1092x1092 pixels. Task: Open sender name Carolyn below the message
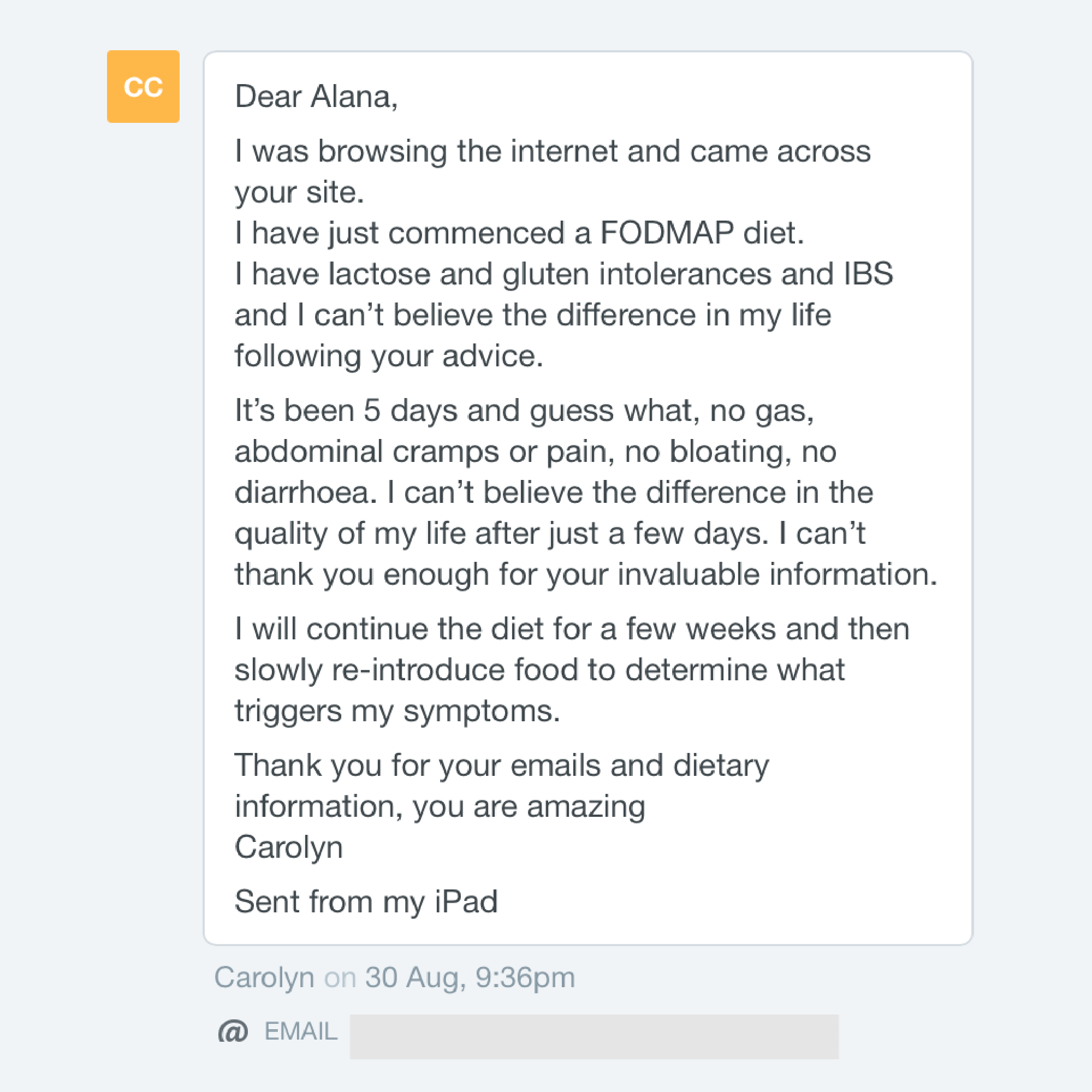click(264, 977)
